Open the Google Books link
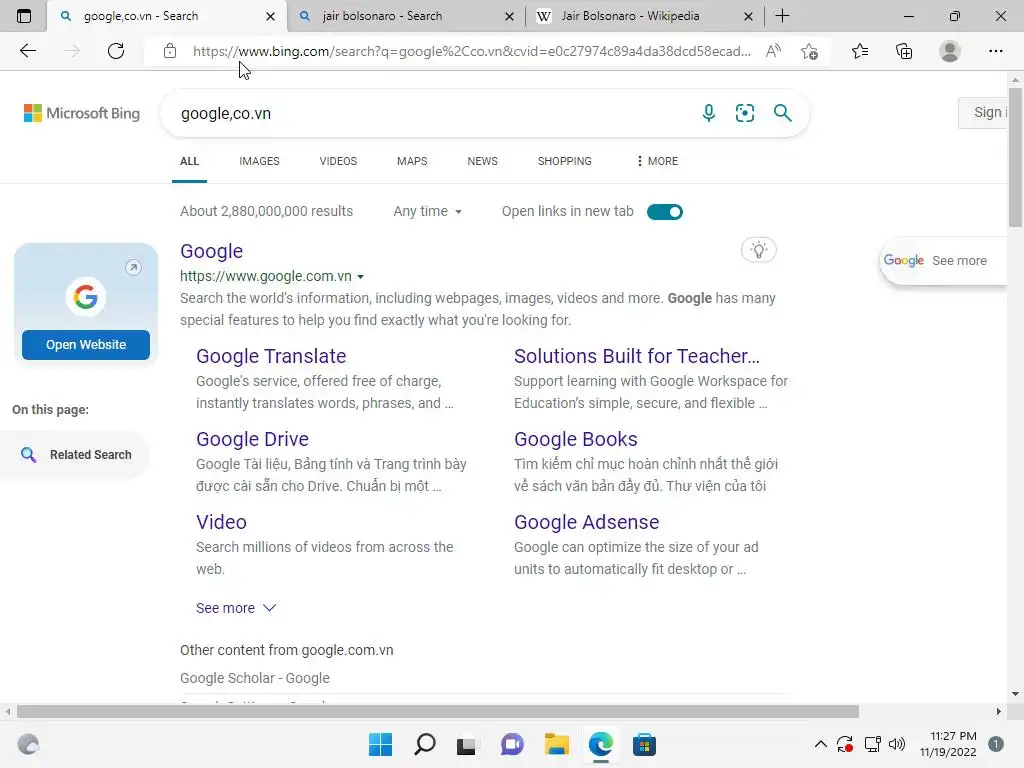This screenshot has height=768, width=1024. pos(575,439)
